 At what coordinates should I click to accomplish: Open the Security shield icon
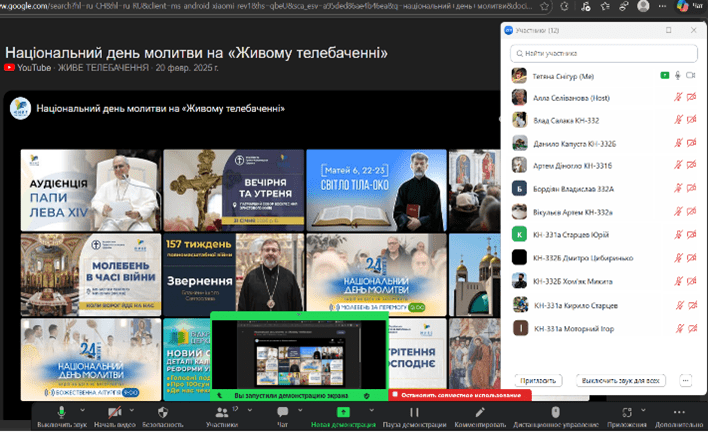(164, 411)
